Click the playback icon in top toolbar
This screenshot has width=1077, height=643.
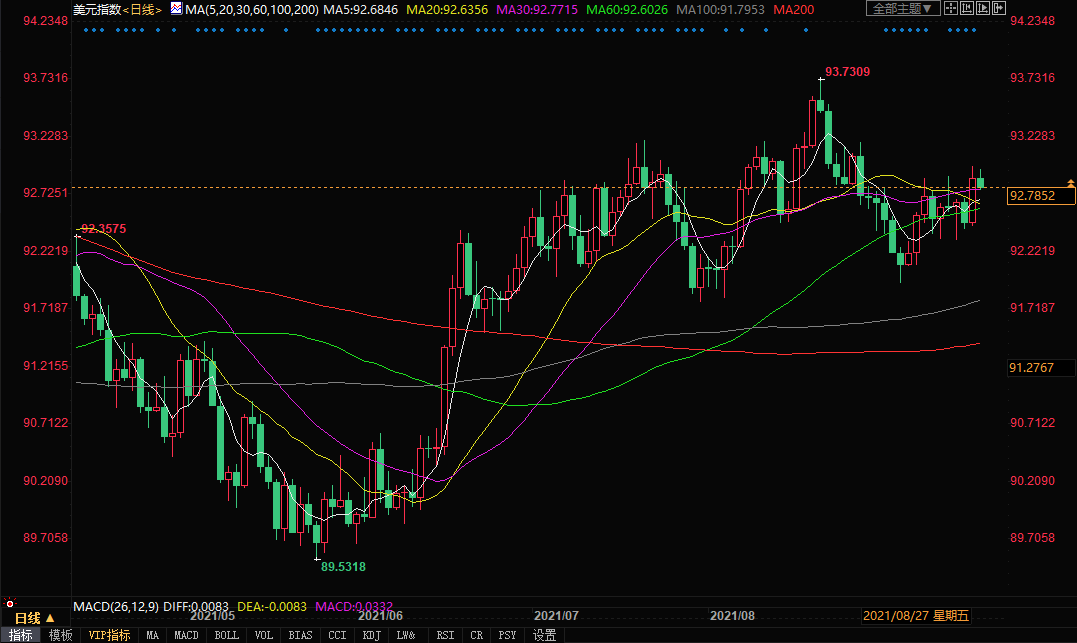click(997, 9)
